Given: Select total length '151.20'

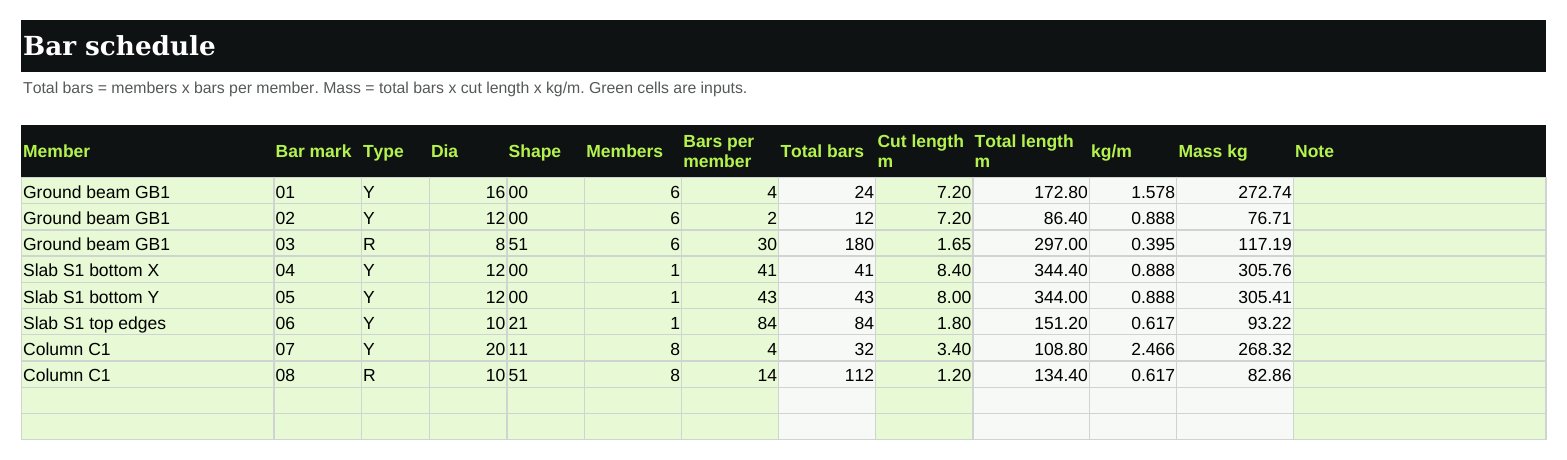Looking at the screenshot, I should pos(1031,322).
